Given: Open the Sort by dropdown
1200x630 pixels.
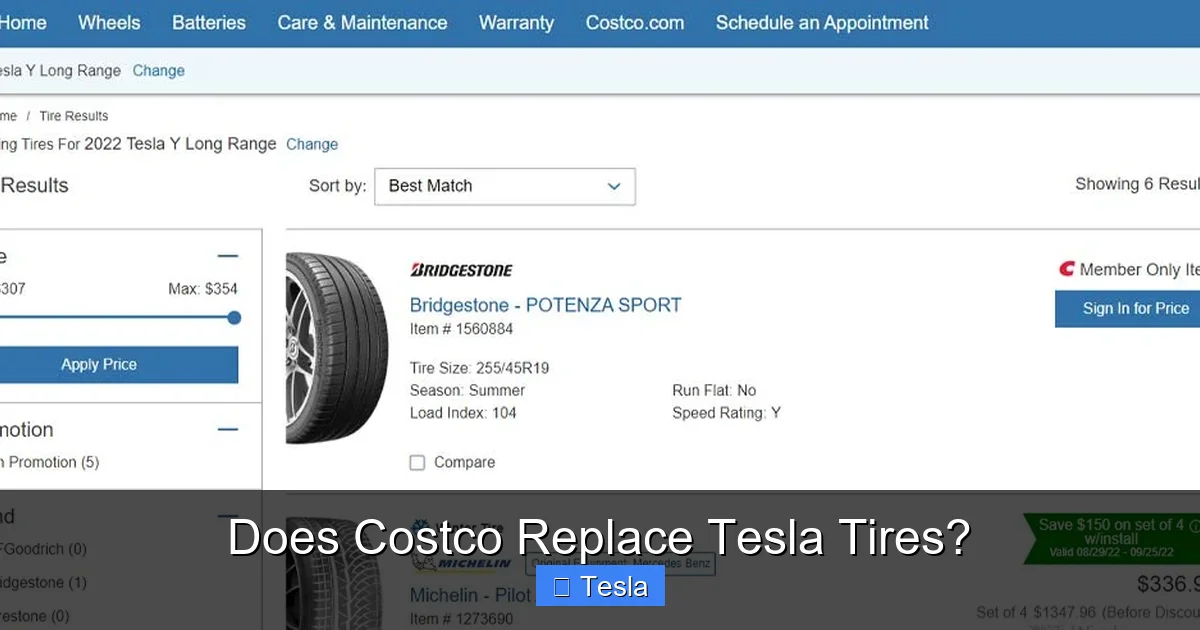Looking at the screenshot, I should (x=504, y=186).
